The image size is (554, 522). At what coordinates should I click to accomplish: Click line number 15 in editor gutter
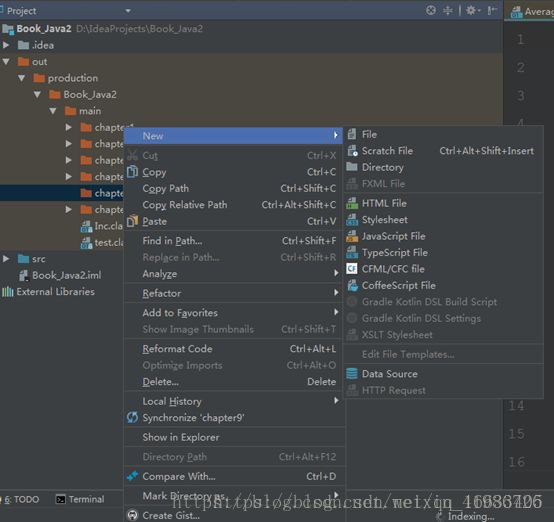[516, 434]
